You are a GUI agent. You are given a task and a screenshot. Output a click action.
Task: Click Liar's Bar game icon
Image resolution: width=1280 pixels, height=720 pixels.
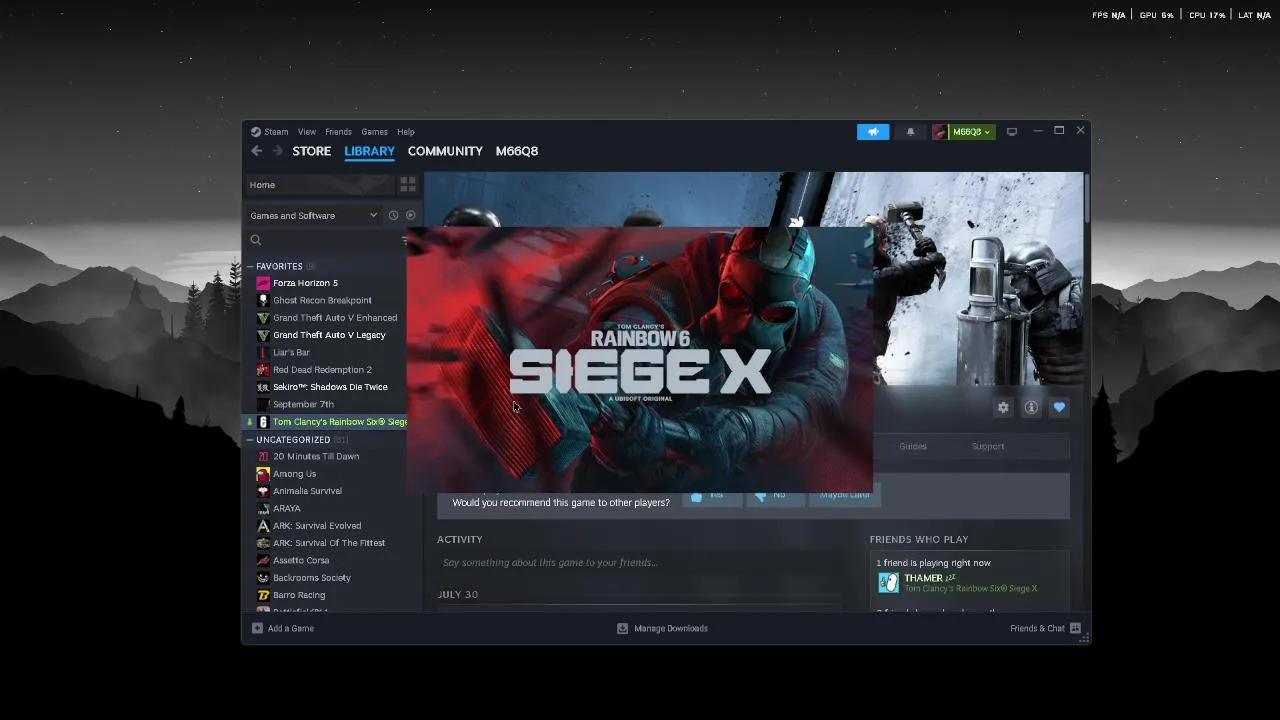[x=263, y=352]
